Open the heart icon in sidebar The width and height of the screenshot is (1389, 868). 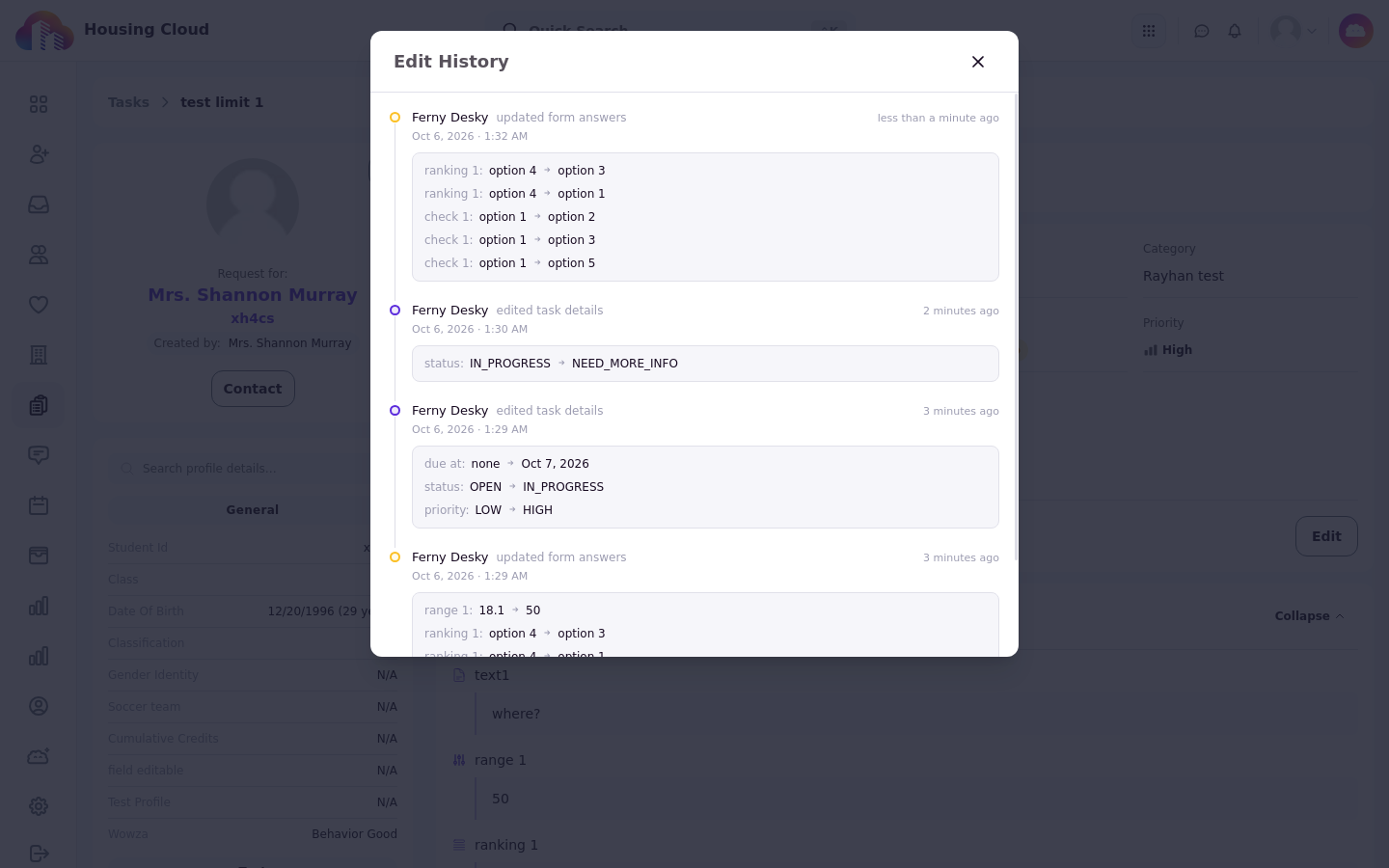click(x=39, y=305)
